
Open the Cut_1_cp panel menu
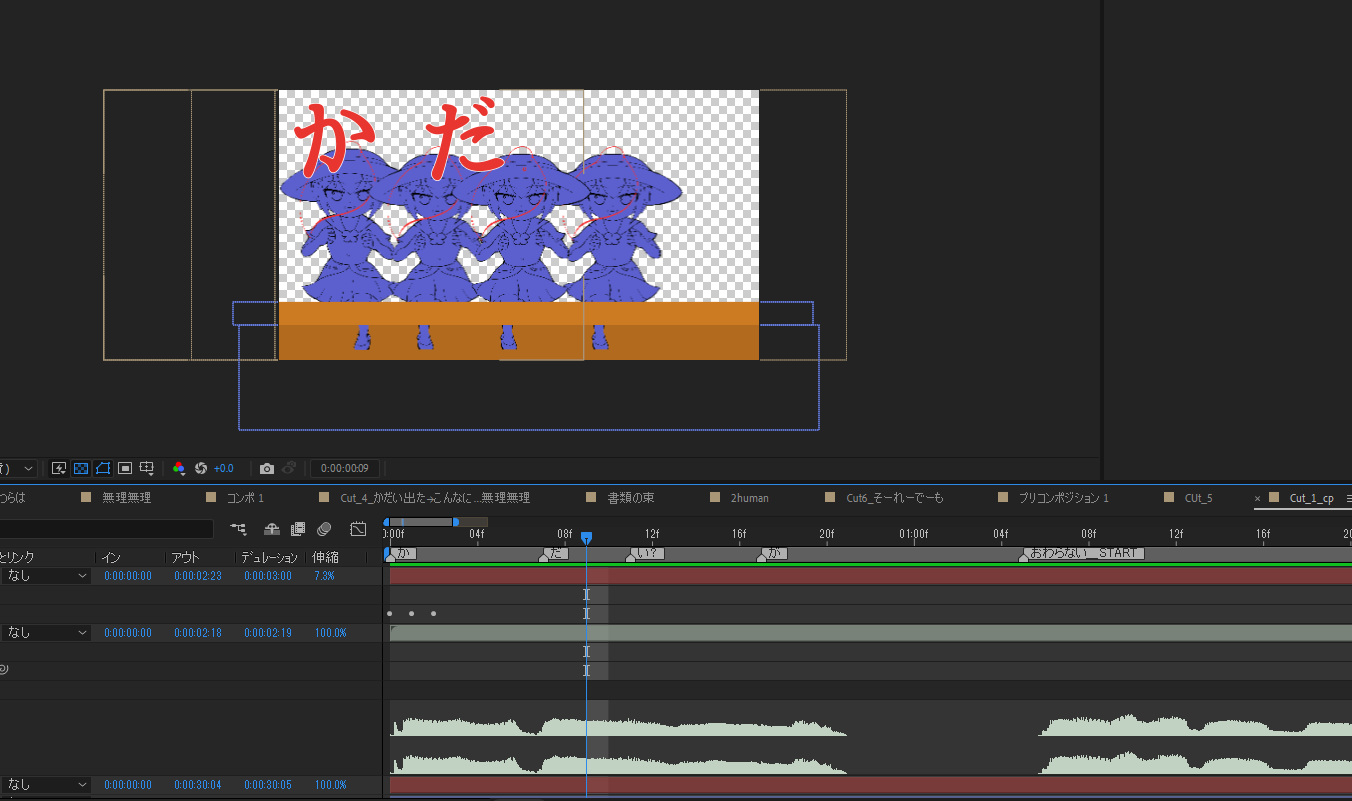[x=1348, y=498]
